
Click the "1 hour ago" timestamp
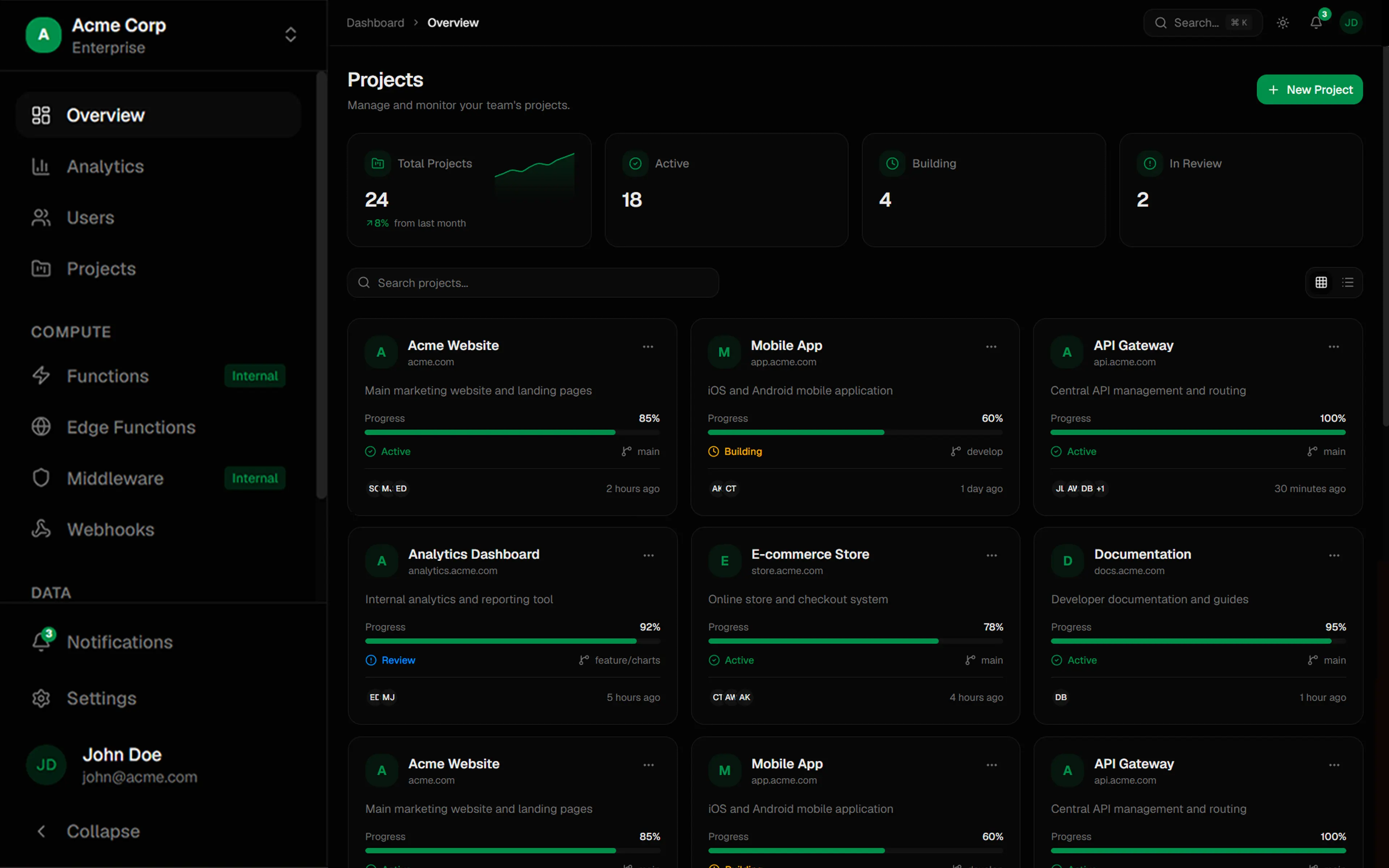pyautogui.click(x=1323, y=698)
